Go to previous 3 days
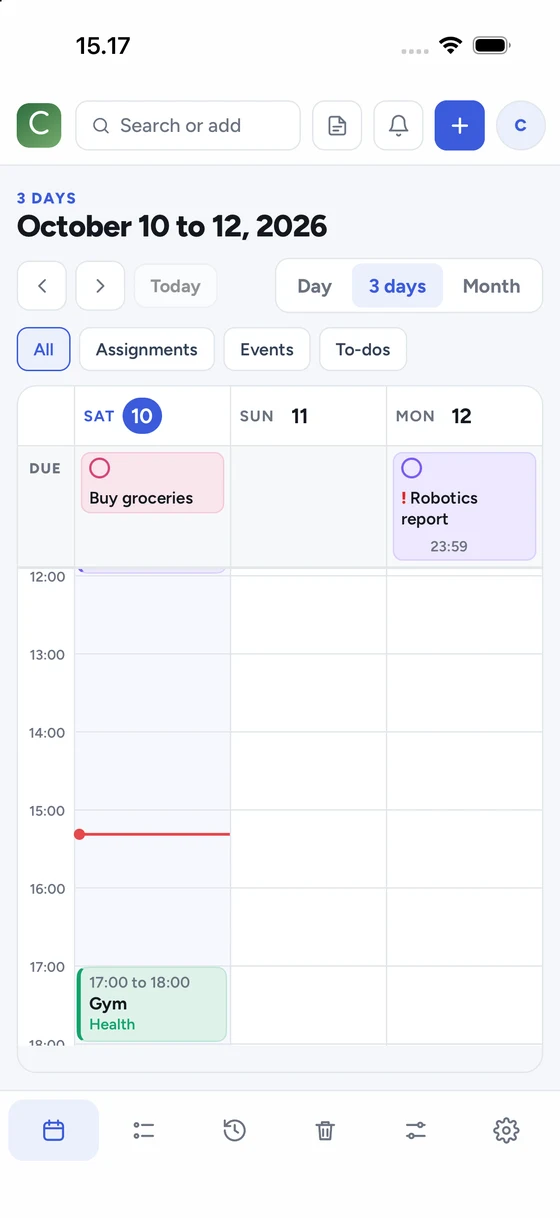560x1218 pixels. (x=42, y=286)
